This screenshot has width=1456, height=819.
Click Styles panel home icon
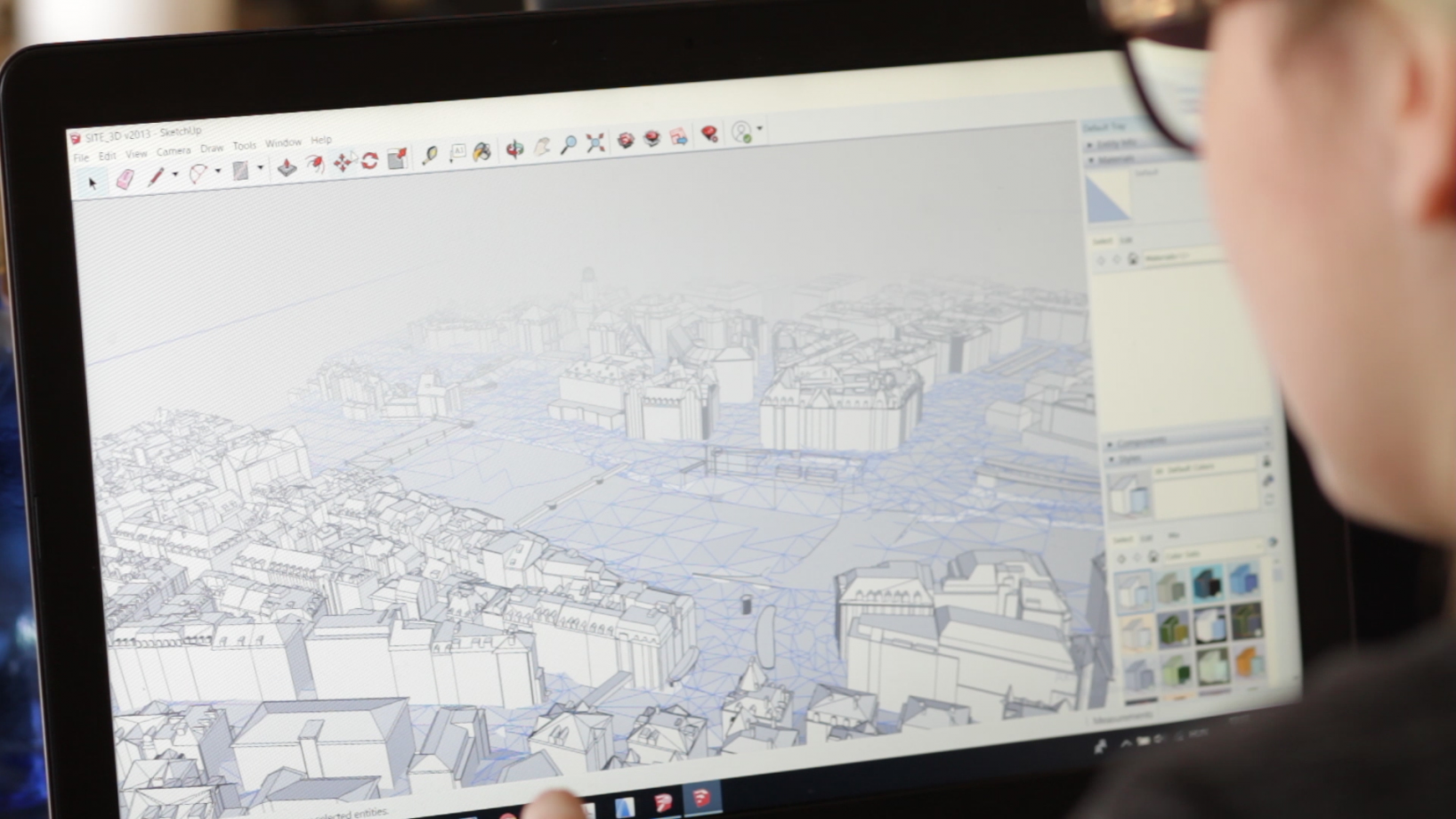click(x=1153, y=557)
